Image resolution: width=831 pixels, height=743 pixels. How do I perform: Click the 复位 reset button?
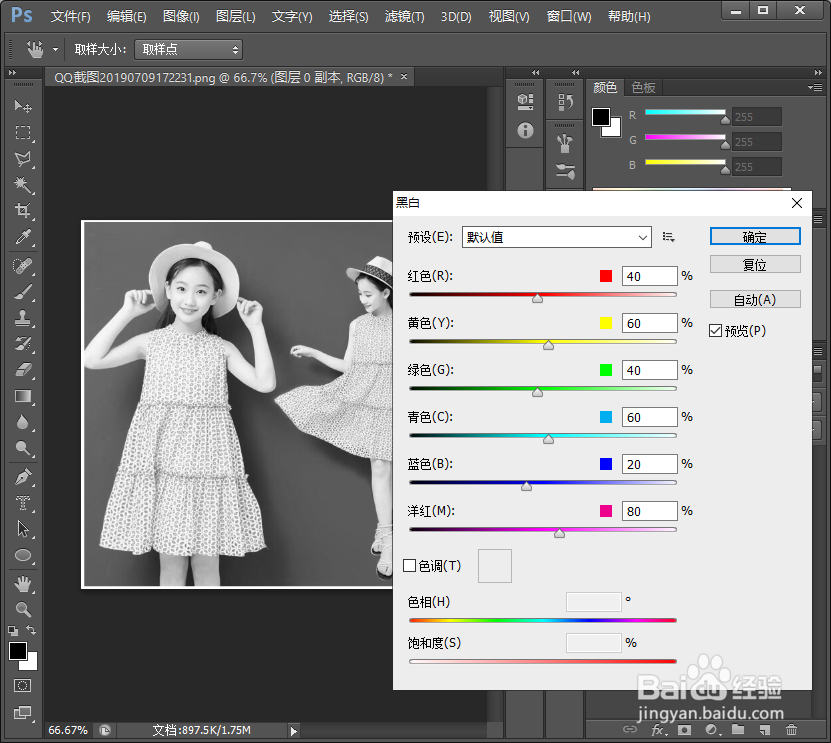pos(755,264)
